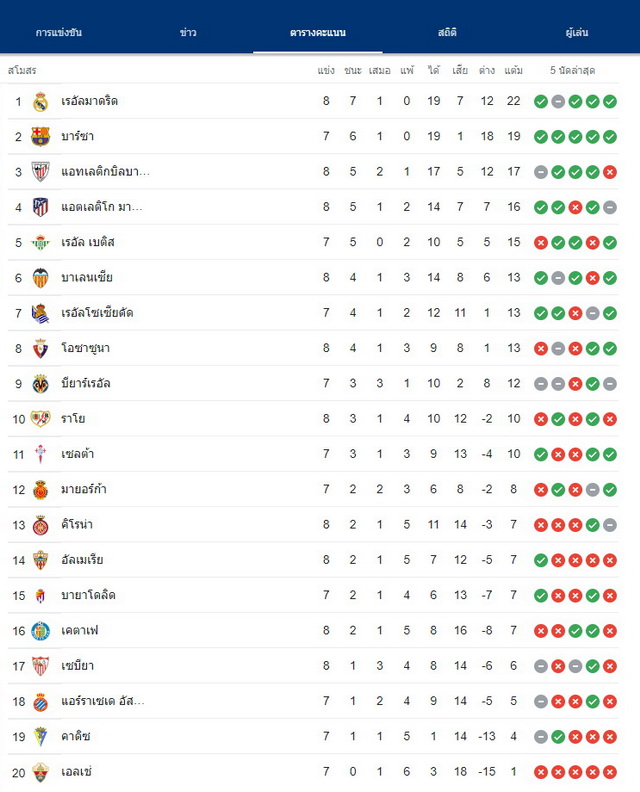Viewport: 640px width, 792px height.
Task: Select the ผู้เล่น tab
Action: click(576, 32)
